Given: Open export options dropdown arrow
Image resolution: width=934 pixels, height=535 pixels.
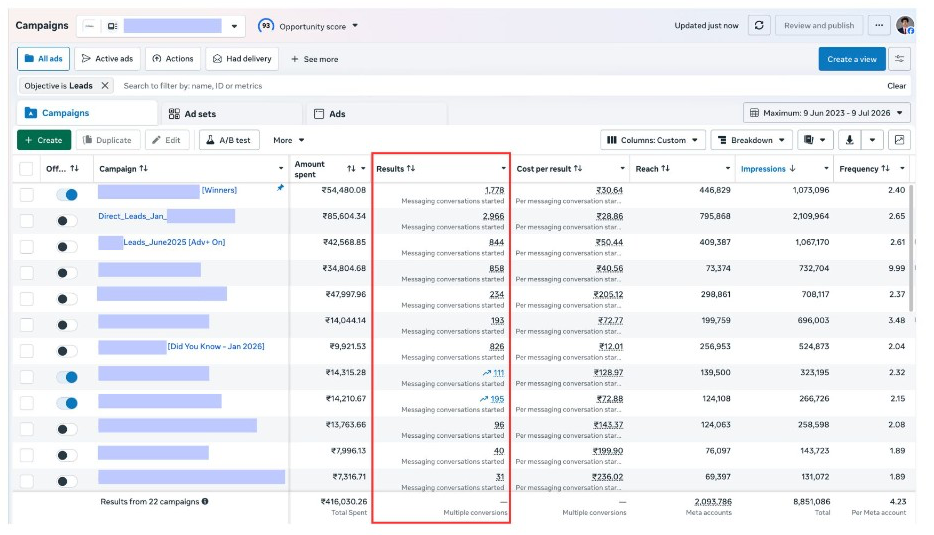Looking at the screenshot, I should pyautogui.click(x=872, y=140).
